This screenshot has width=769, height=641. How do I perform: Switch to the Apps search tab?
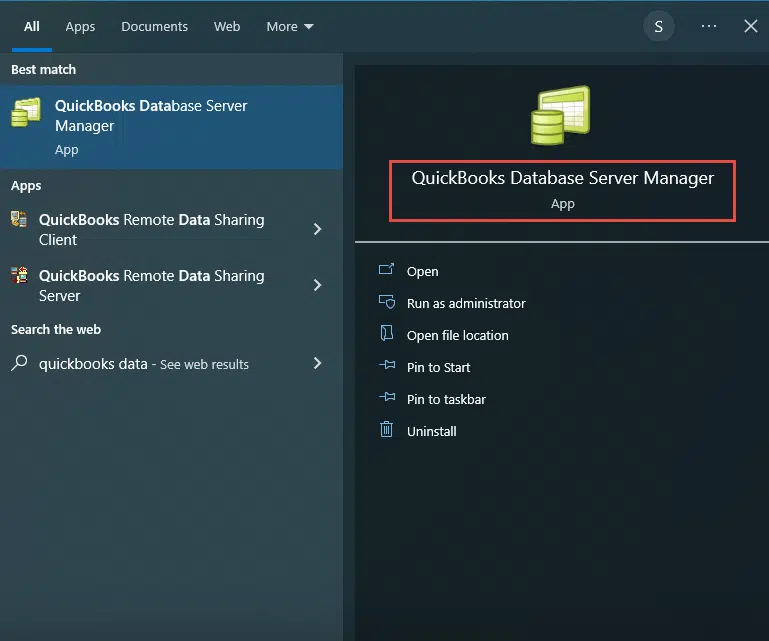point(80,27)
